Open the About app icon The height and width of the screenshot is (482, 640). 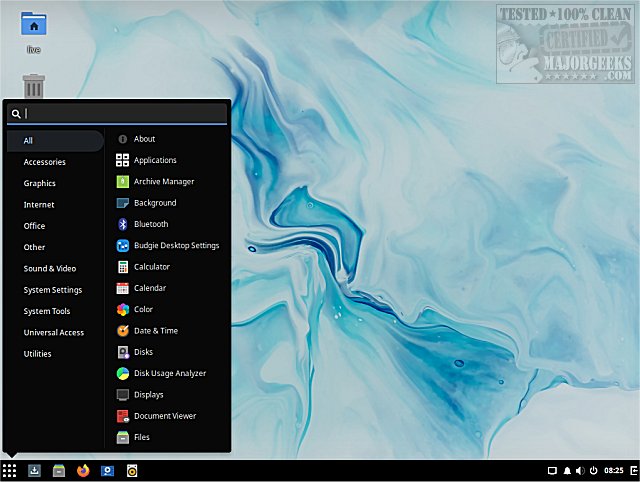[122, 139]
